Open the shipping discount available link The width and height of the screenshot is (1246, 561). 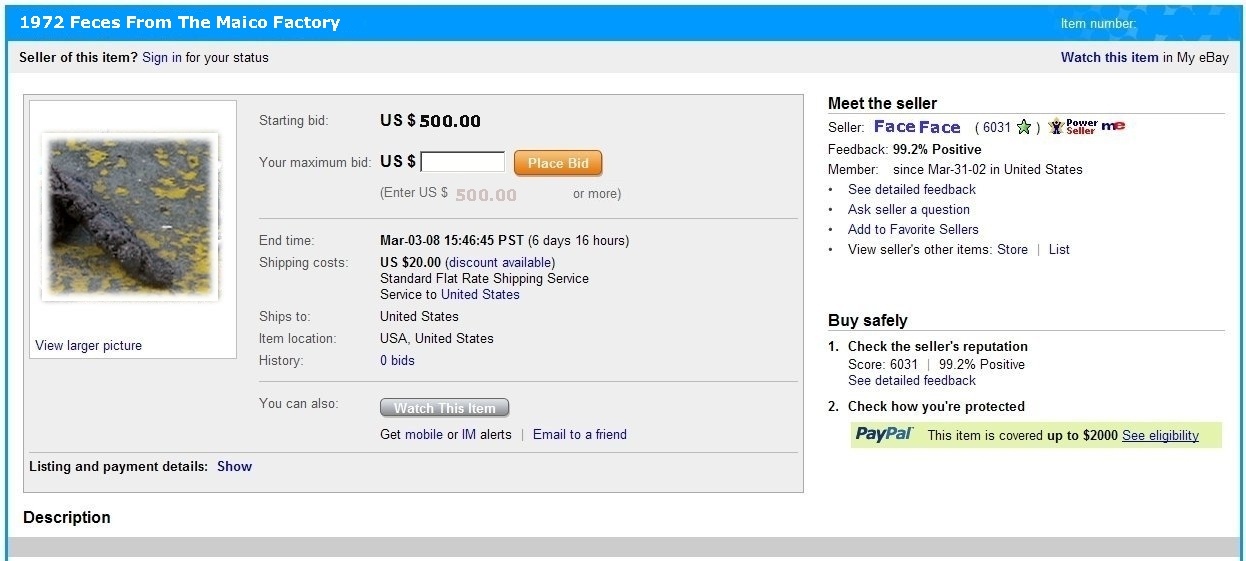pos(499,262)
